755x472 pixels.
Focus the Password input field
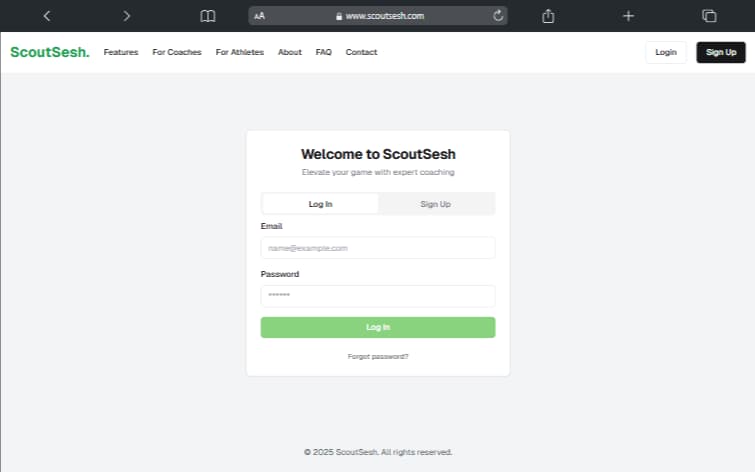(377, 296)
